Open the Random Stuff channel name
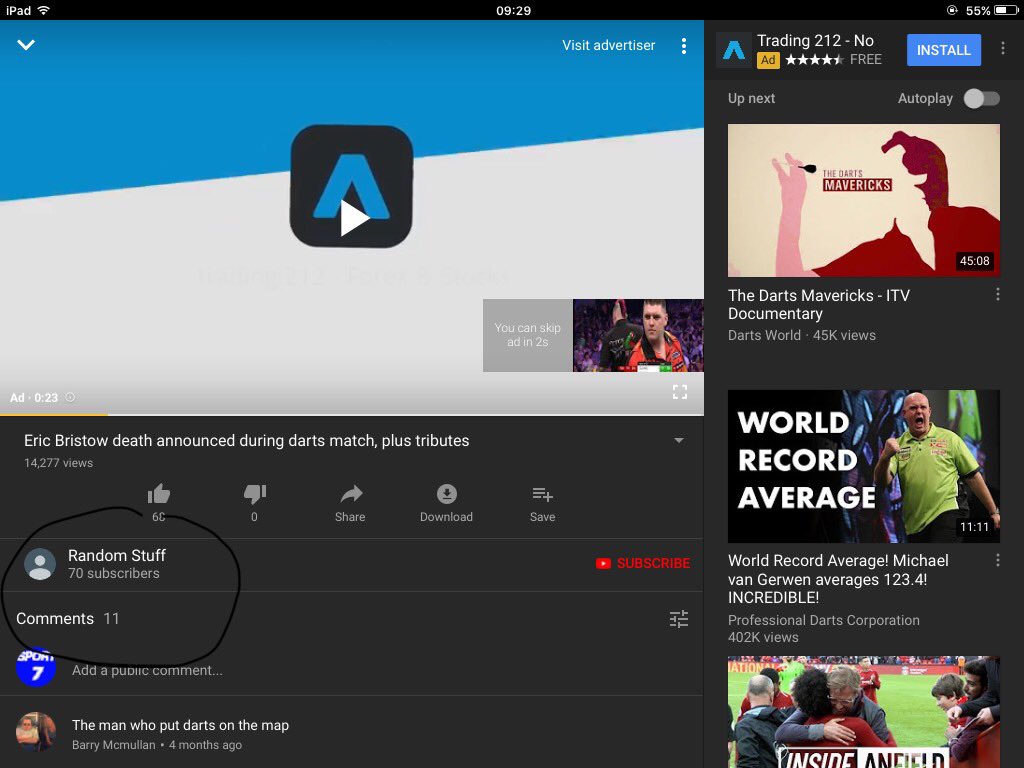Viewport: 1024px width, 768px height. (x=117, y=555)
